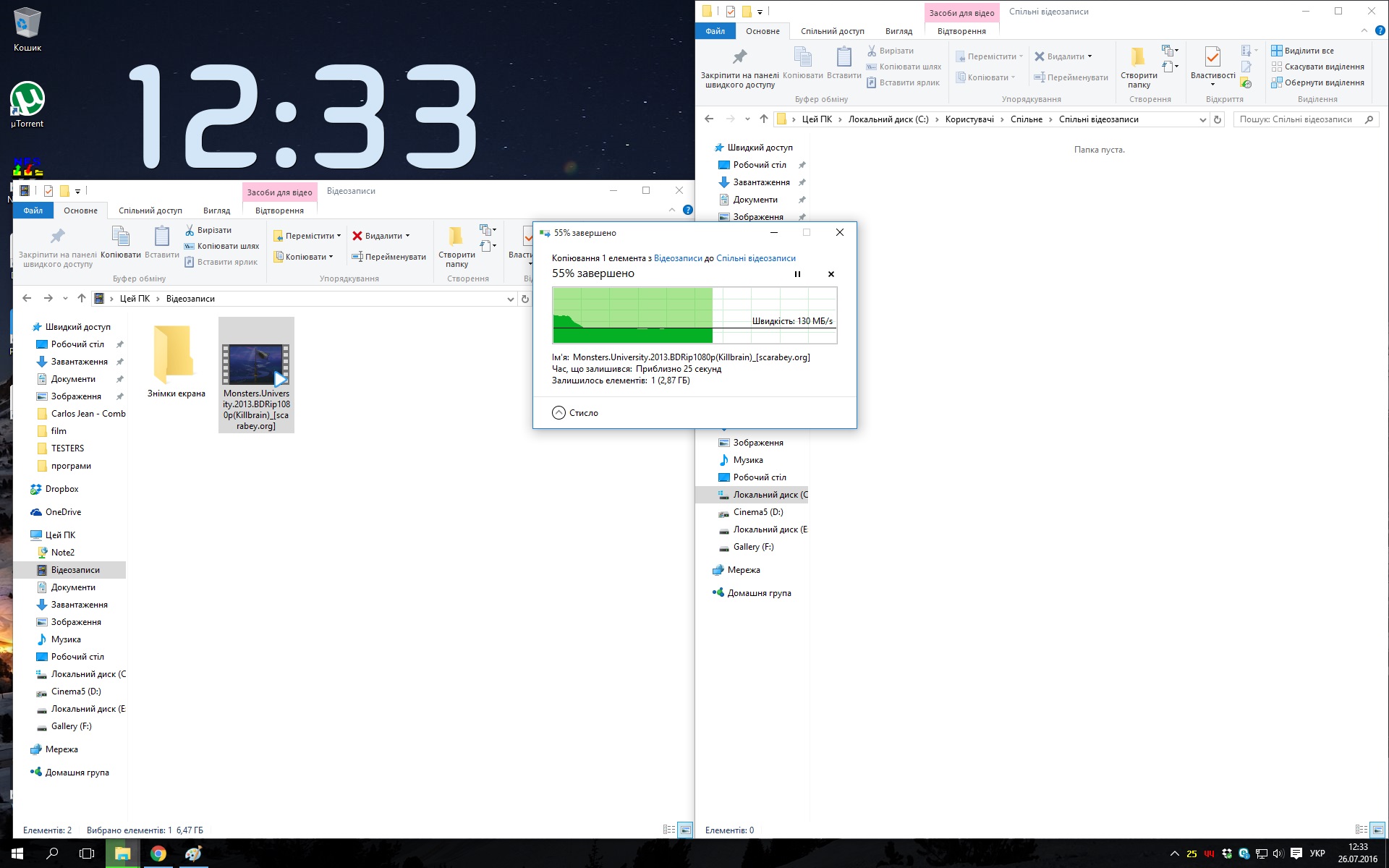Open the Спільний доступ tab in right window
The height and width of the screenshot is (868, 1389).
(x=832, y=31)
